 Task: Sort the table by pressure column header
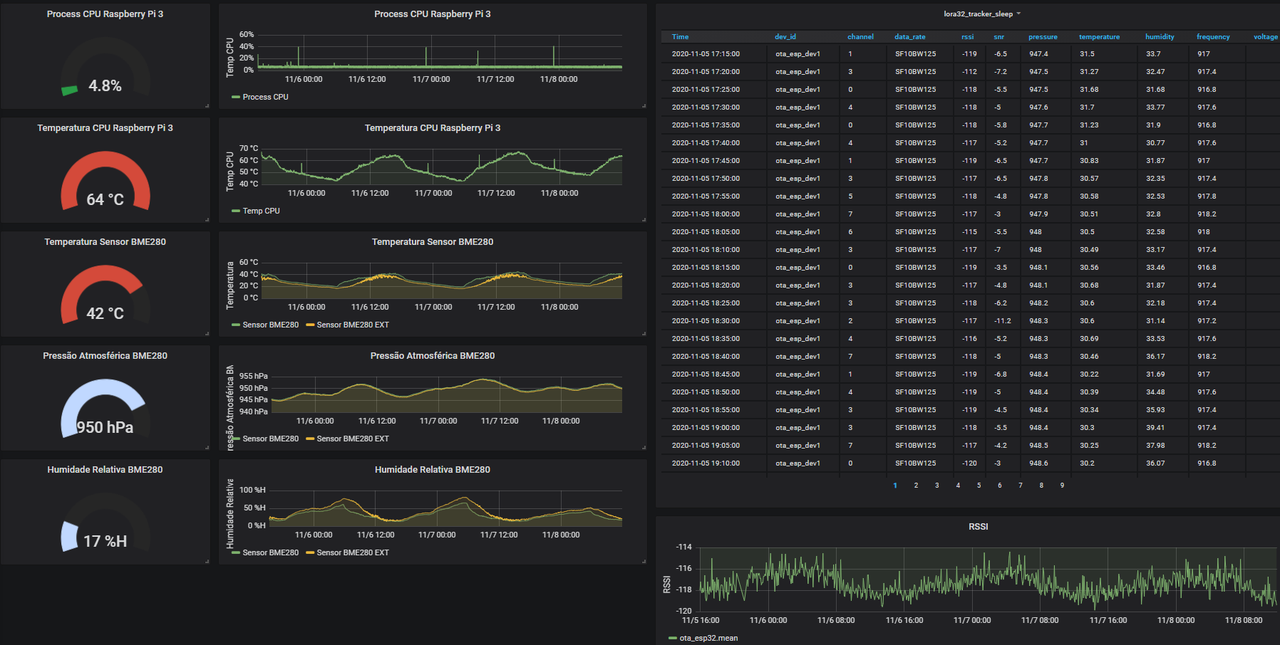click(1043, 37)
